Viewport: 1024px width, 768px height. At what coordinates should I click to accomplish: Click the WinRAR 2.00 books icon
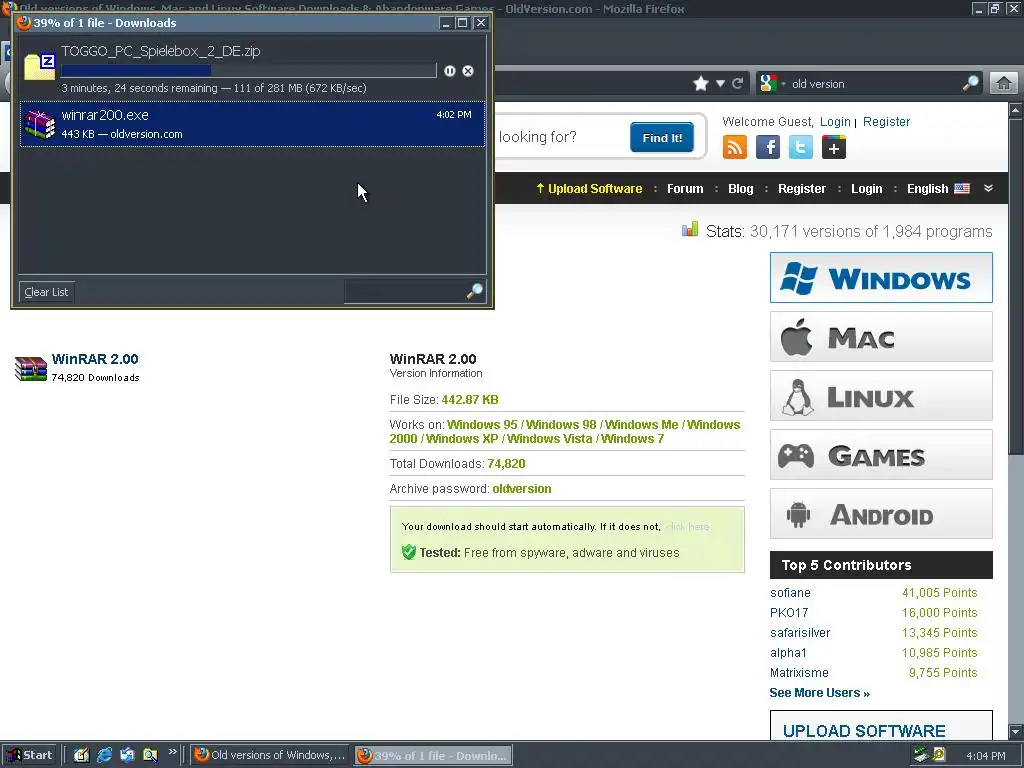(x=31, y=368)
